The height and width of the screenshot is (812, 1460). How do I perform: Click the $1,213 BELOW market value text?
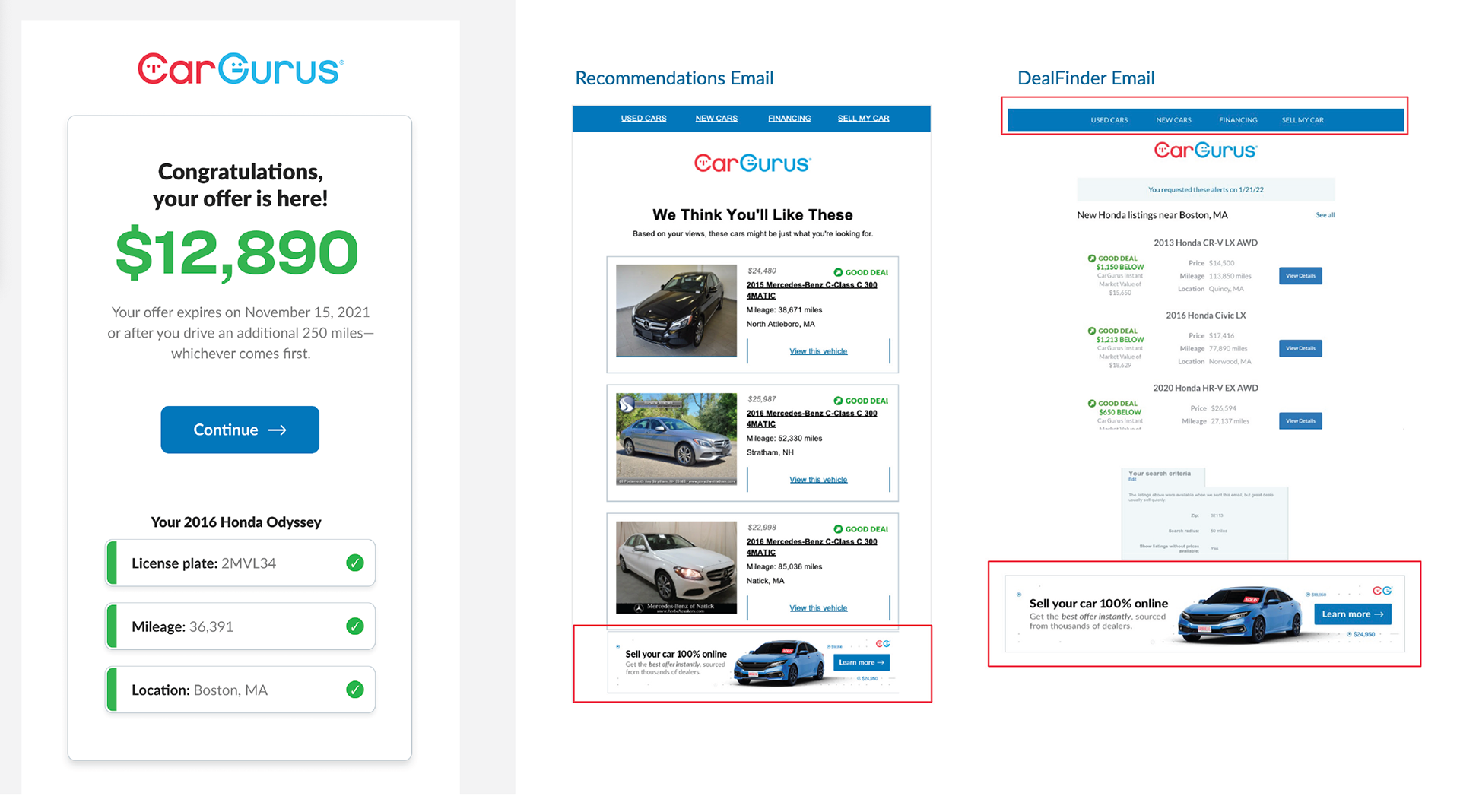click(1119, 340)
